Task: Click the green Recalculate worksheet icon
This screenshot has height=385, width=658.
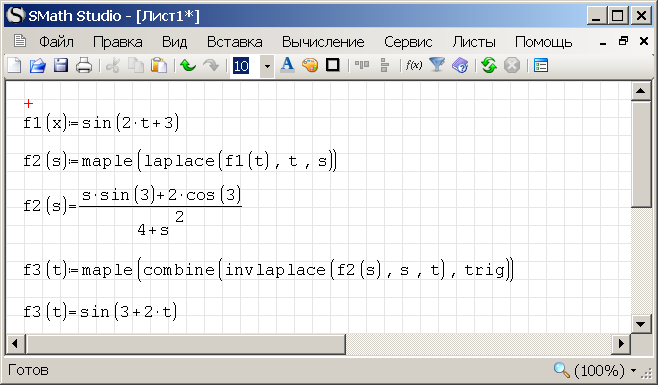Action: pyautogui.click(x=489, y=65)
